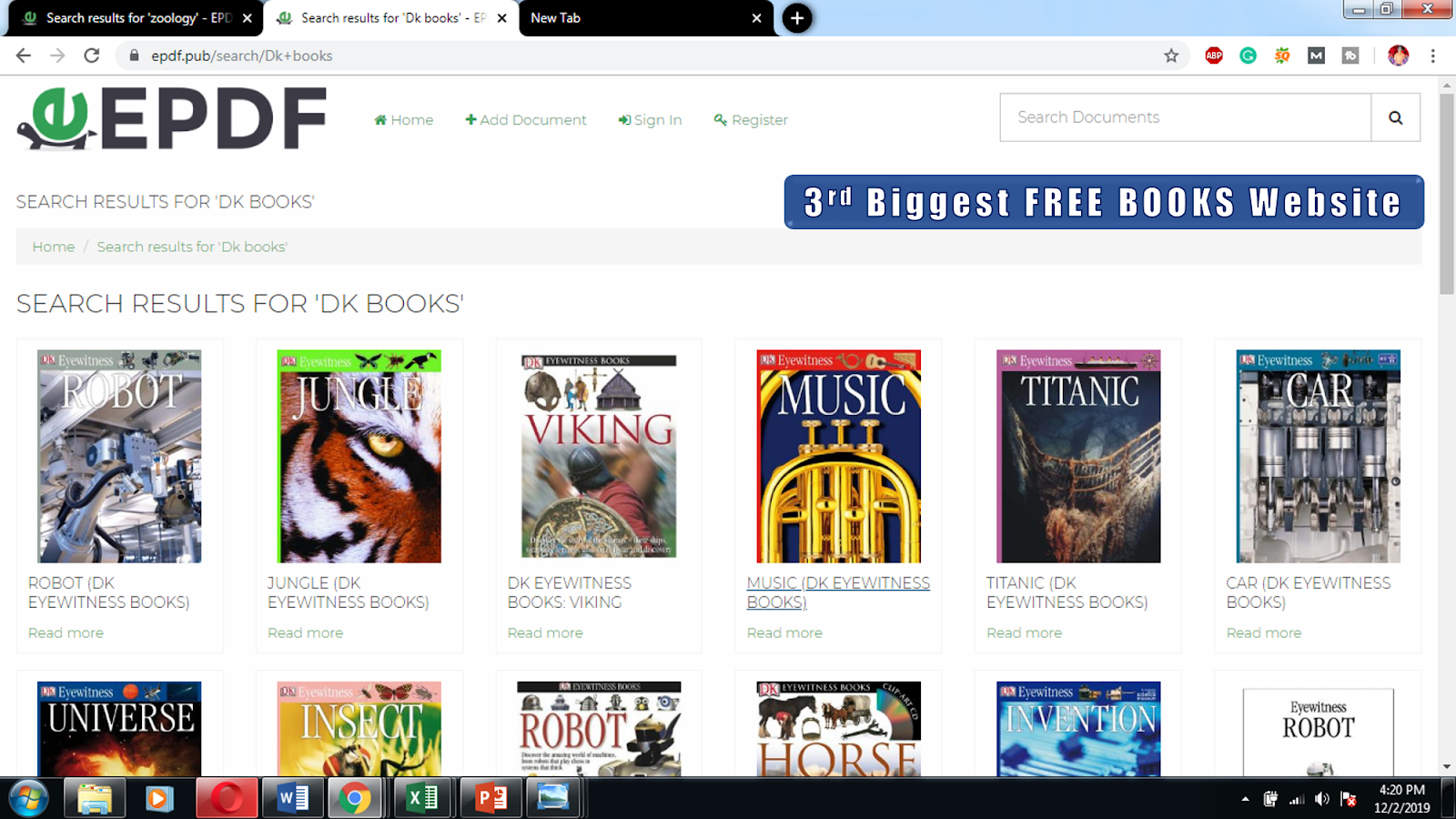Image resolution: width=1456 pixels, height=819 pixels.
Task: Open the Gmail checker extension icon
Action: pos(1316,56)
